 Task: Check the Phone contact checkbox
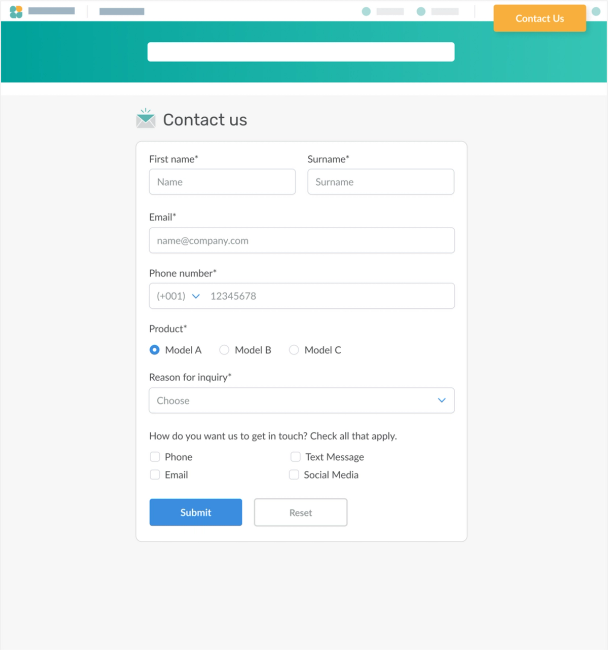[x=155, y=457]
